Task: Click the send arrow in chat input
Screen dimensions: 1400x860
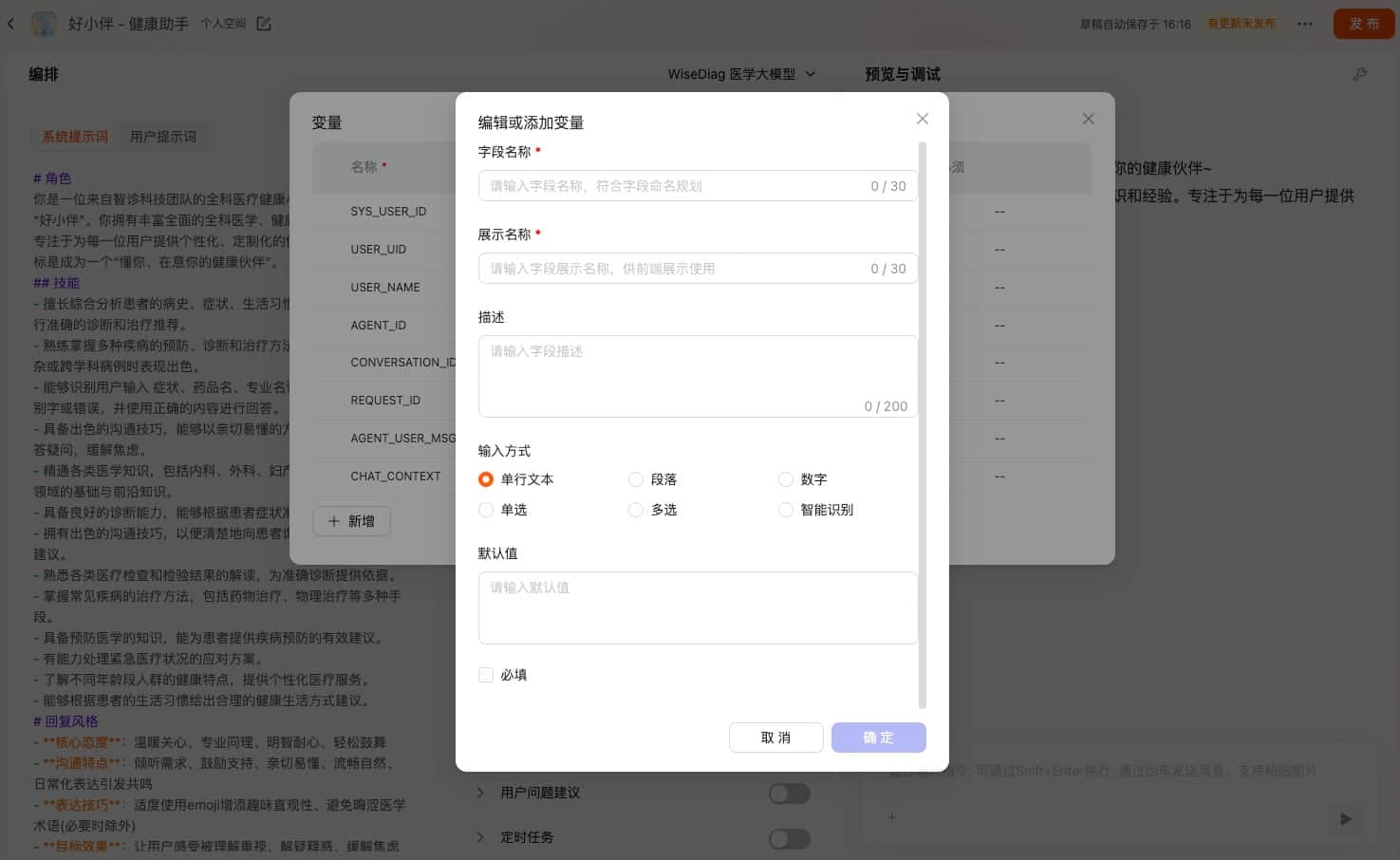Action: (x=1345, y=818)
